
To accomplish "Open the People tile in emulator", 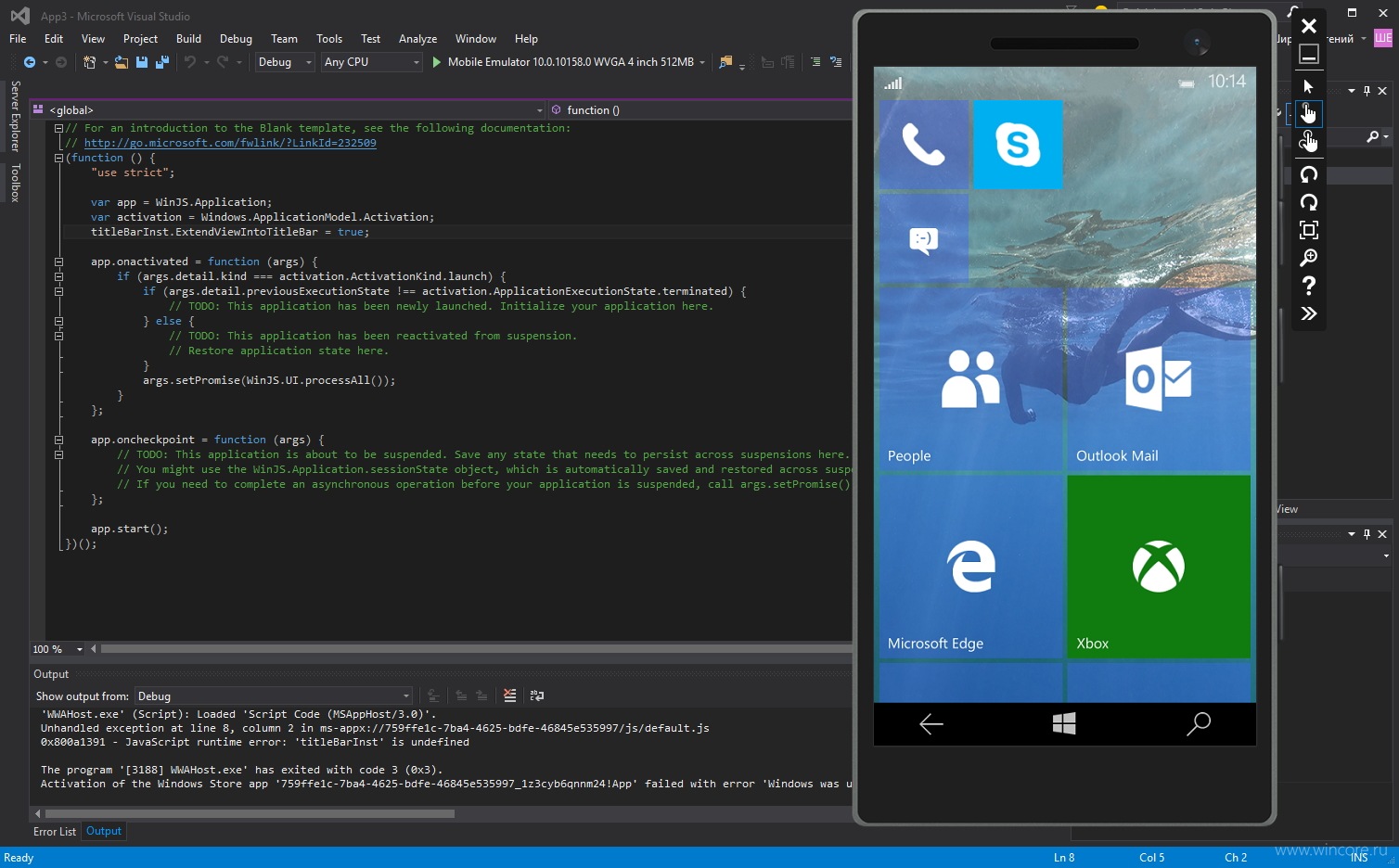I will (970, 379).
